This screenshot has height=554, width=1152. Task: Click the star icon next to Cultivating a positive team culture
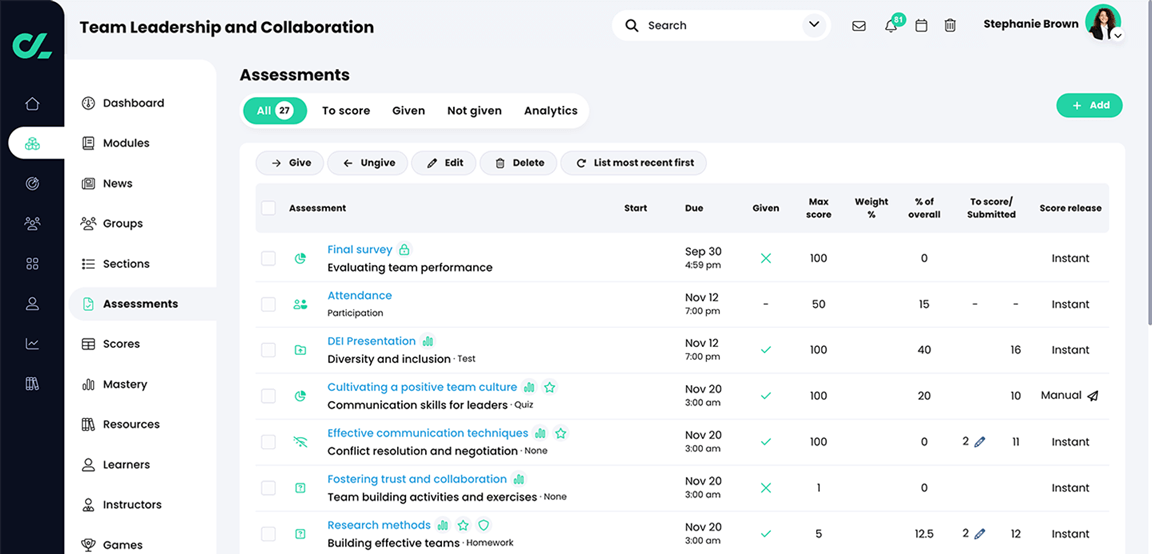[550, 388]
